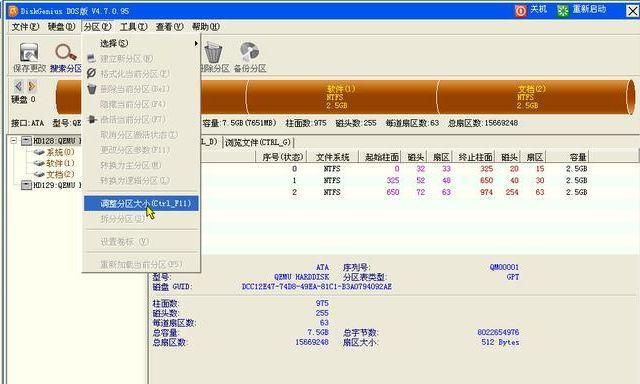640x384 pixels.
Task: Select table row with 序号 2
Action: point(394,192)
